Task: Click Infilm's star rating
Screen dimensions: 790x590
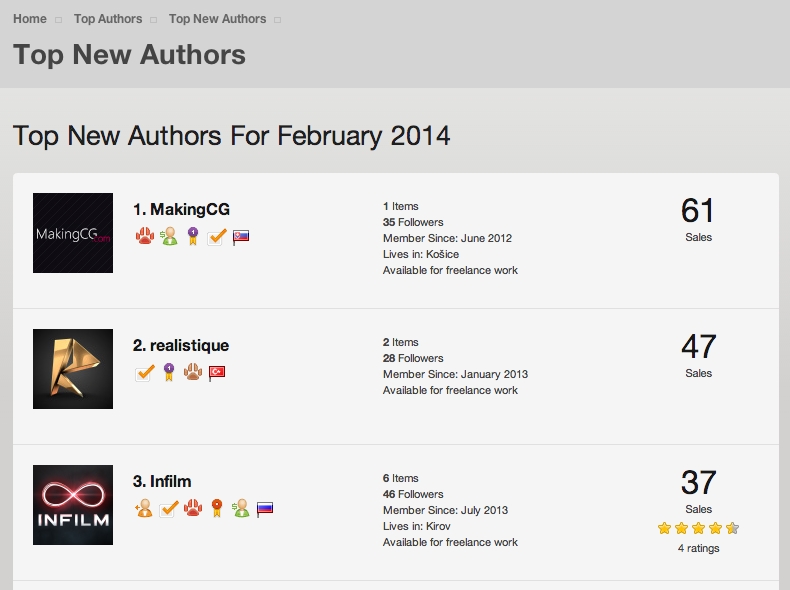Action: [x=698, y=528]
